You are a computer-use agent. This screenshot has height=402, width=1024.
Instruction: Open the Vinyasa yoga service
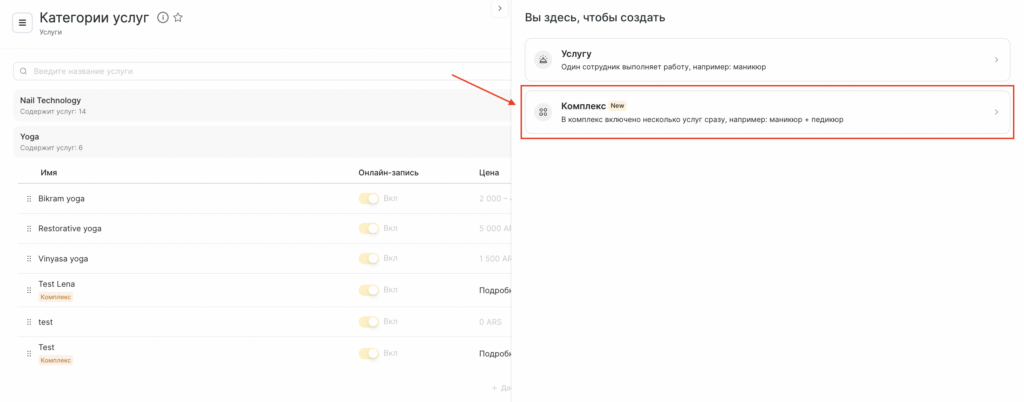pyautogui.click(x=63, y=259)
